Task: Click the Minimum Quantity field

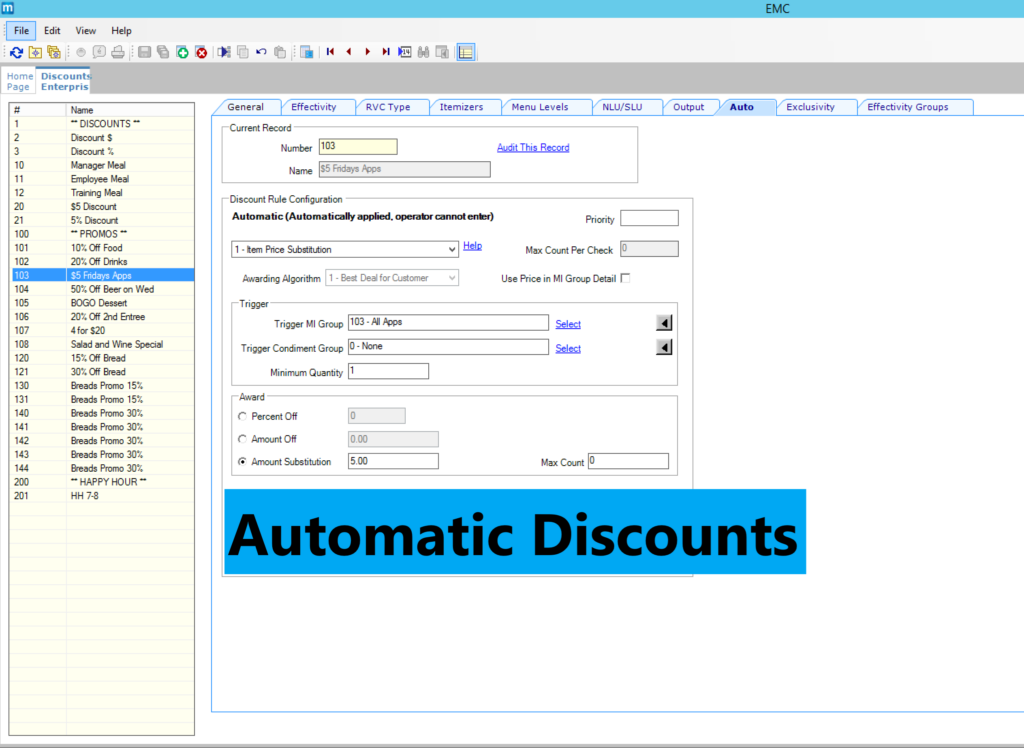Action: tap(388, 371)
